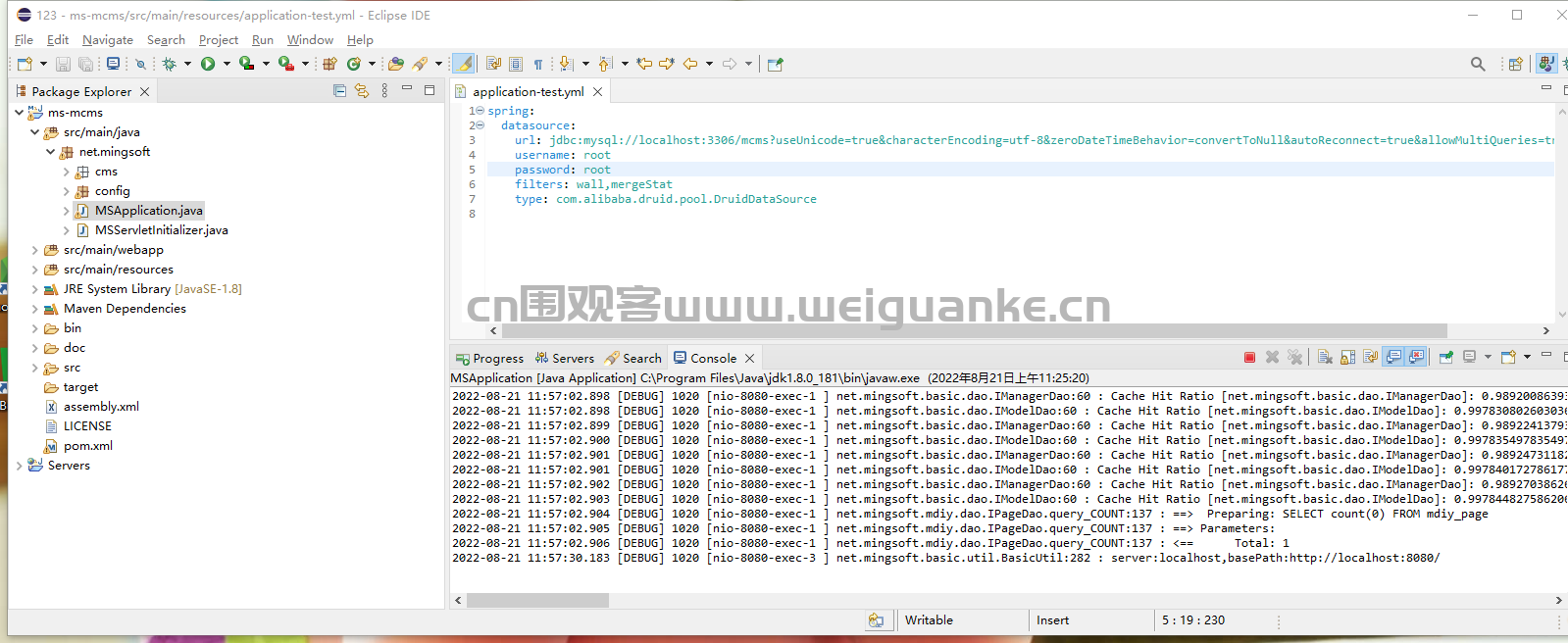
Task: Collapse All in Package Explorer
Action: (x=339, y=91)
